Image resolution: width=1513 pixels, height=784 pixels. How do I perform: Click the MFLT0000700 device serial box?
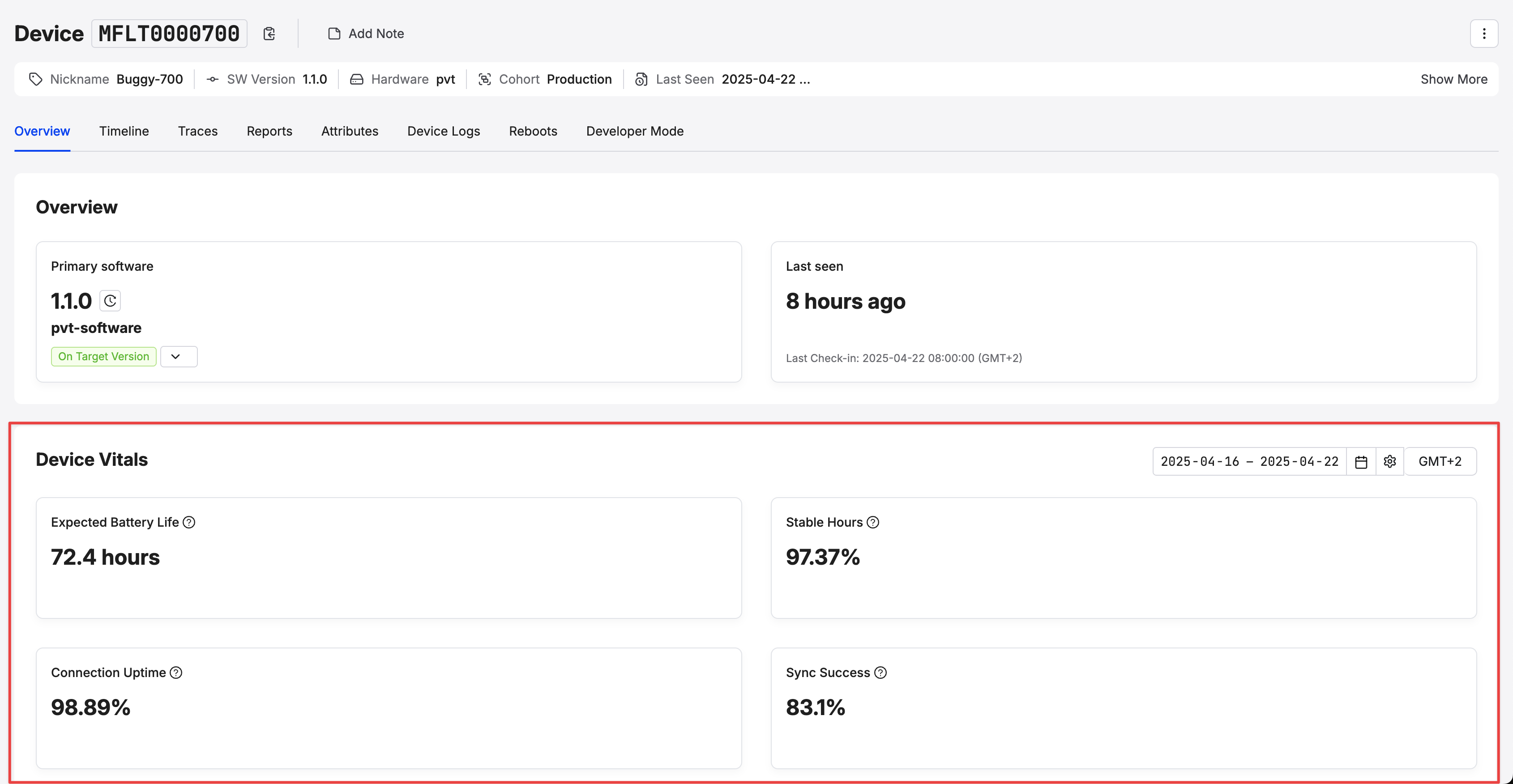[x=169, y=34]
